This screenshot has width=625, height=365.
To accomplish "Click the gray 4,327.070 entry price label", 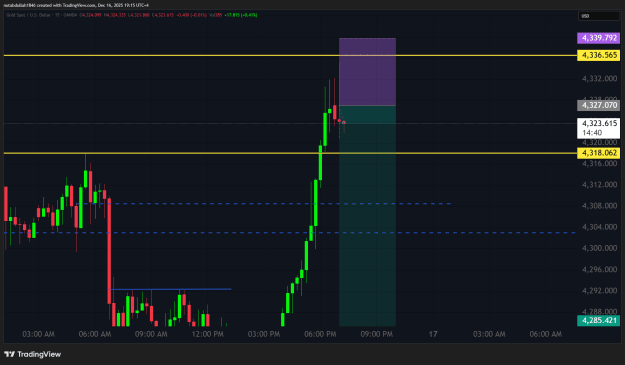I will pyautogui.click(x=598, y=105).
